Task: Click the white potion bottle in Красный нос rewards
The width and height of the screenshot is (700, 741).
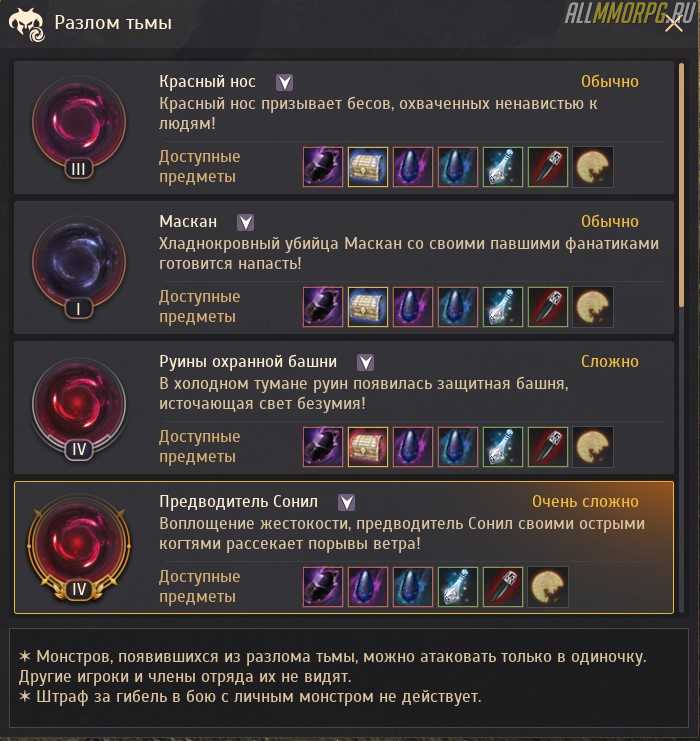Action: point(502,167)
